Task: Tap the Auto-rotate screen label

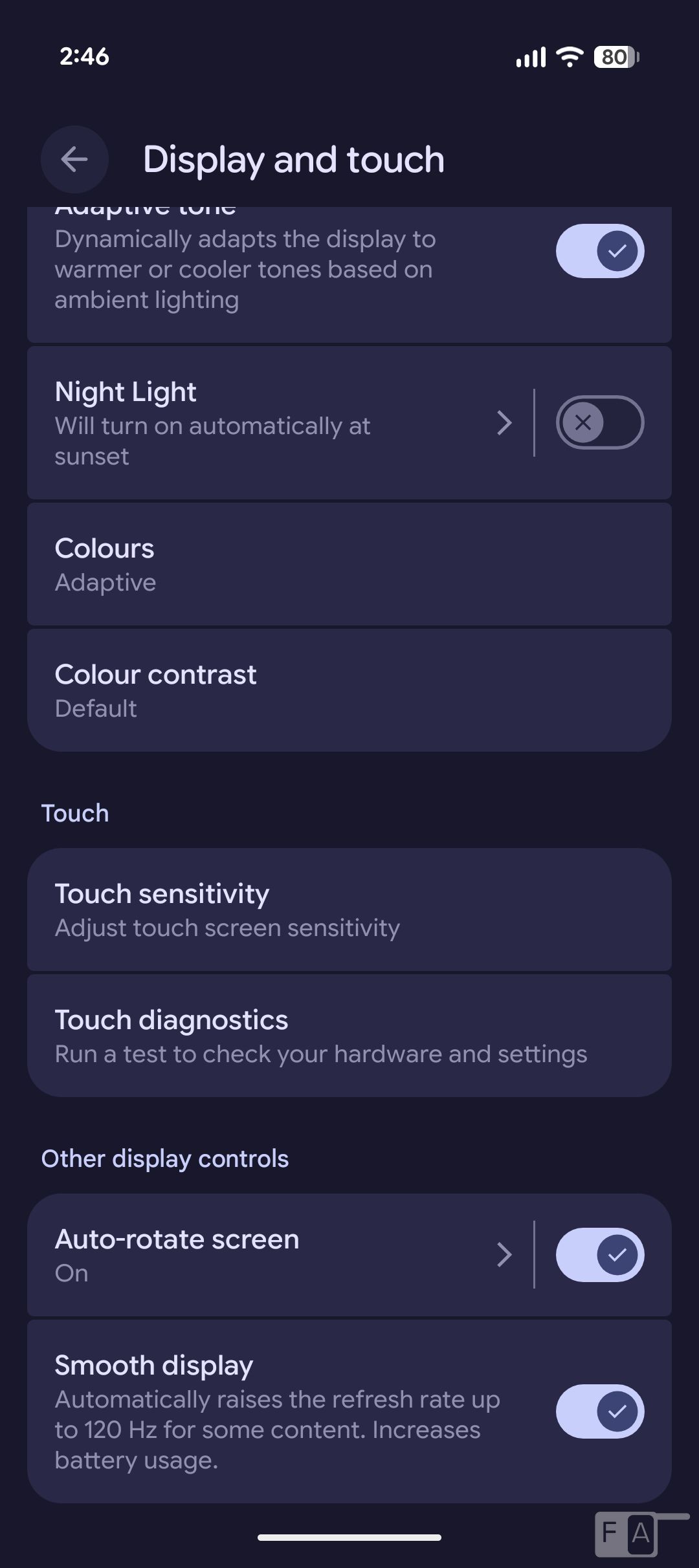Action: click(177, 1239)
